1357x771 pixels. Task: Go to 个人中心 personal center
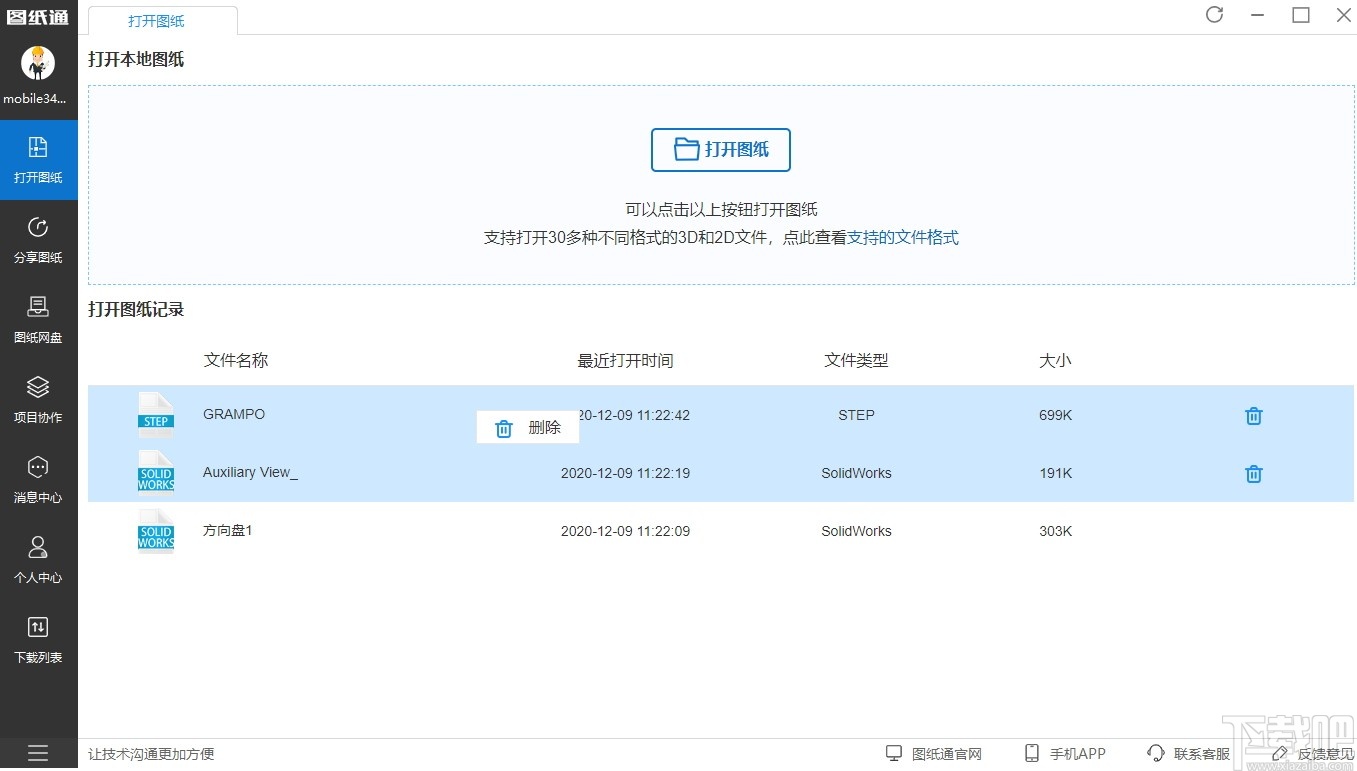38,560
